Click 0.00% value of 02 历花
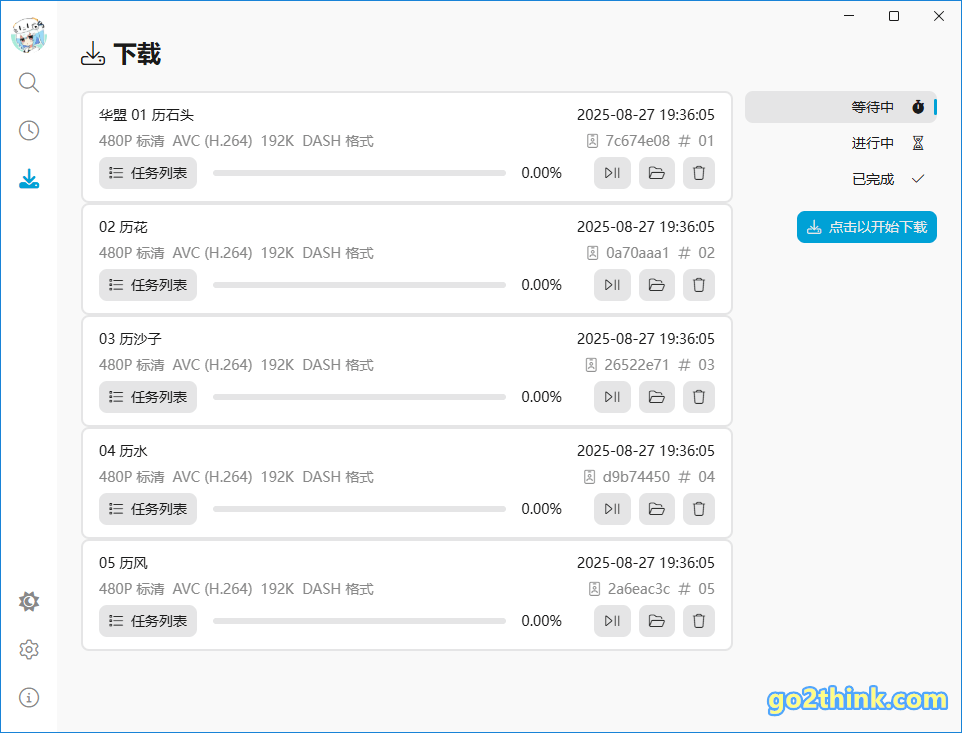The height and width of the screenshot is (733, 962). tap(541, 285)
